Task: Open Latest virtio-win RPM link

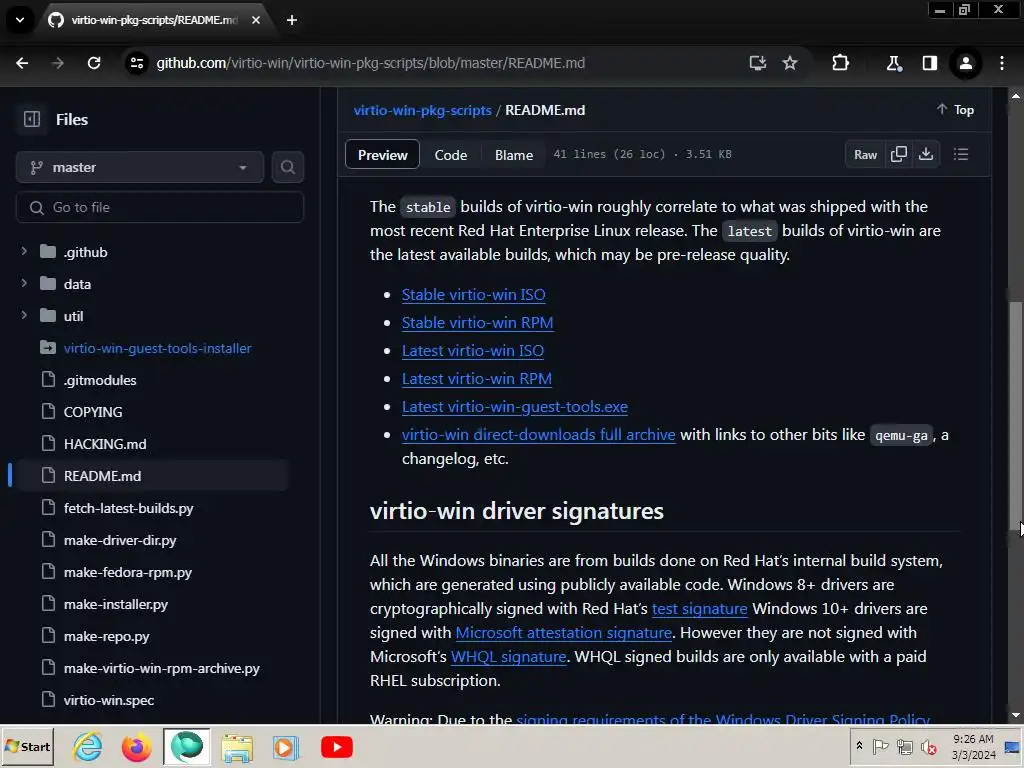Action: coord(477,379)
